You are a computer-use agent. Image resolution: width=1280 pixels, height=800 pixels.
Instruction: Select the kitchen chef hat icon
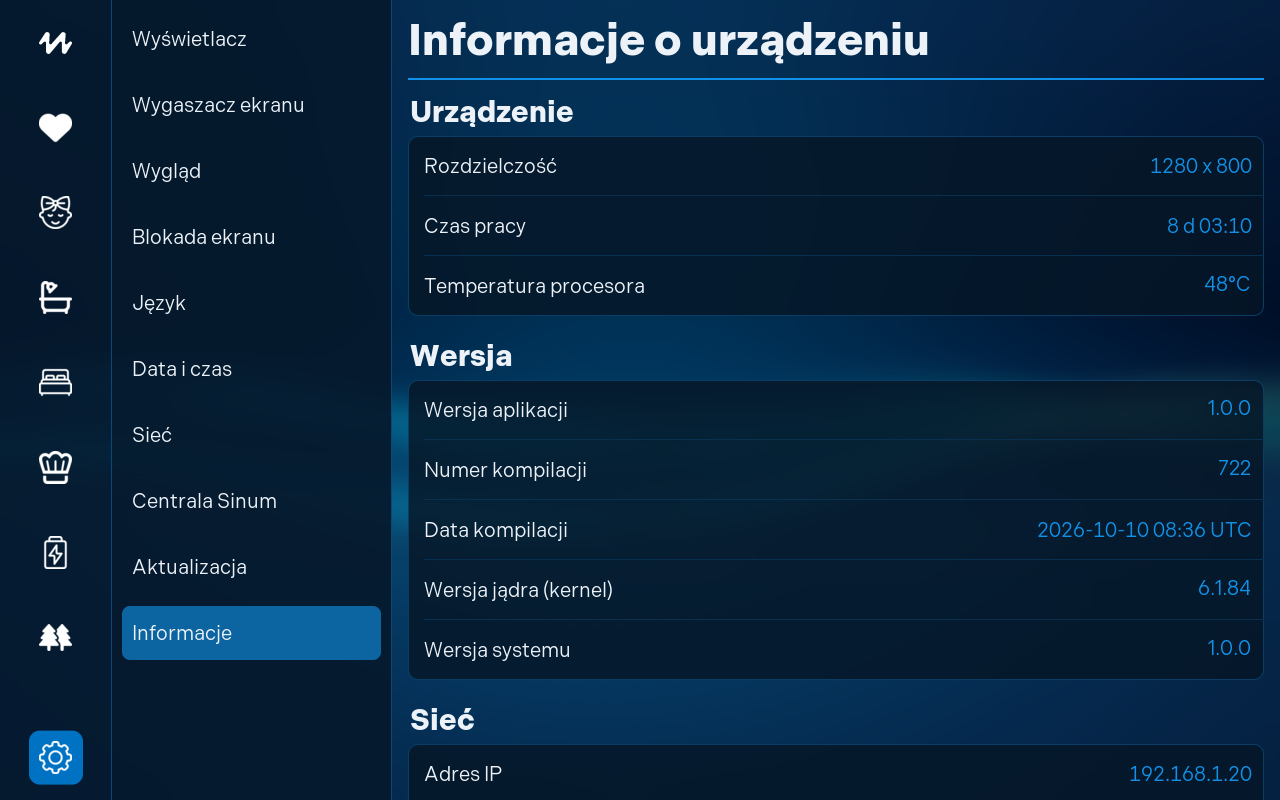[x=55, y=467]
